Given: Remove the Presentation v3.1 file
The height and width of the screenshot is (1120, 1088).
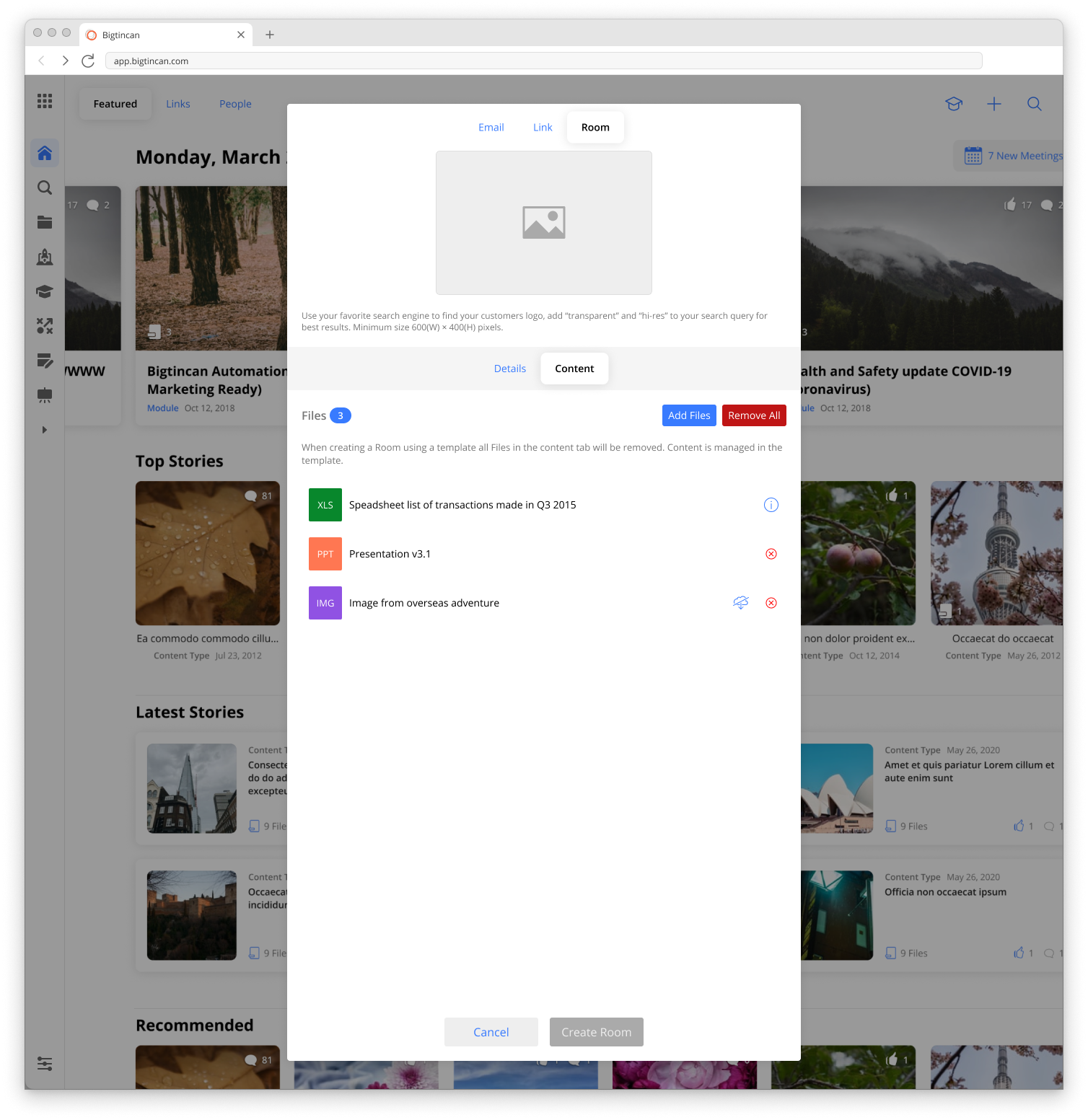Looking at the screenshot, I should coord(771,554).
